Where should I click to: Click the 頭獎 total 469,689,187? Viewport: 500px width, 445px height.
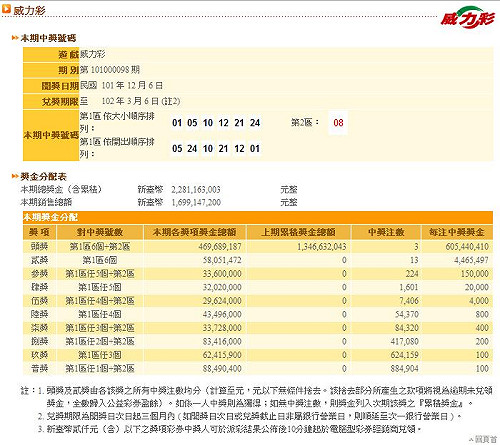(220, 247)
